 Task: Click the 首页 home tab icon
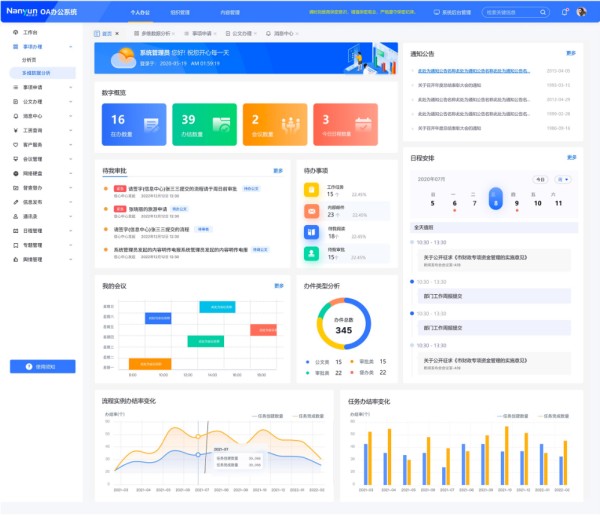tap(97, 34)
